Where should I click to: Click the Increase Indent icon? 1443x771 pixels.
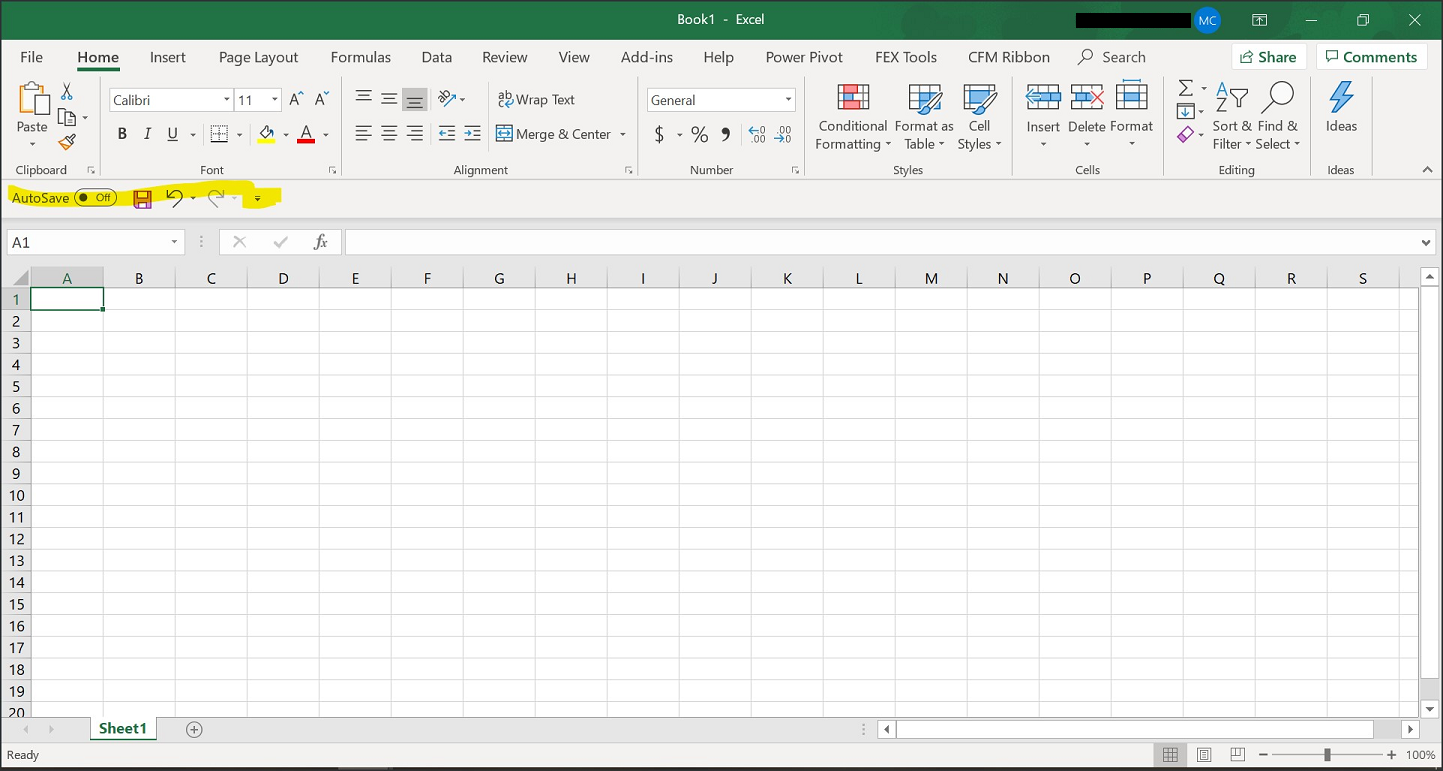click(473, 134)
